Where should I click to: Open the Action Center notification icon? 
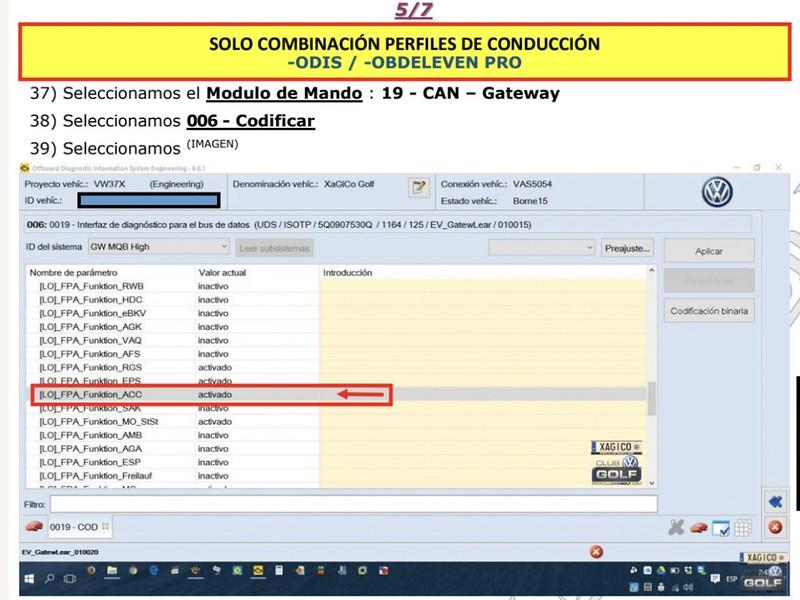tap(715, 579)
